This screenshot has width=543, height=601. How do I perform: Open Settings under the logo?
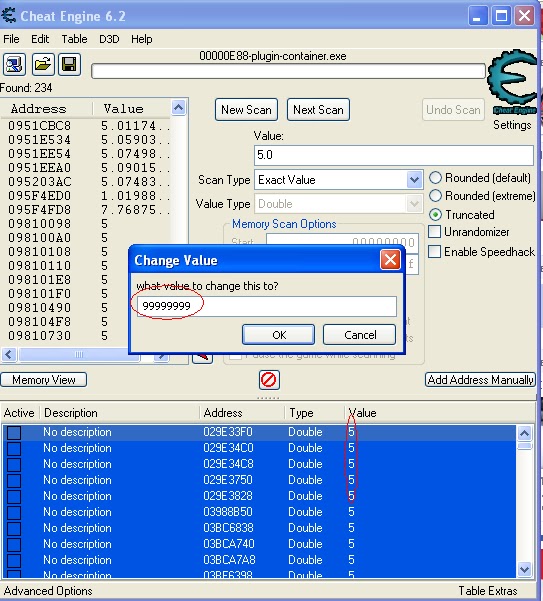click(x=512, y=125)
